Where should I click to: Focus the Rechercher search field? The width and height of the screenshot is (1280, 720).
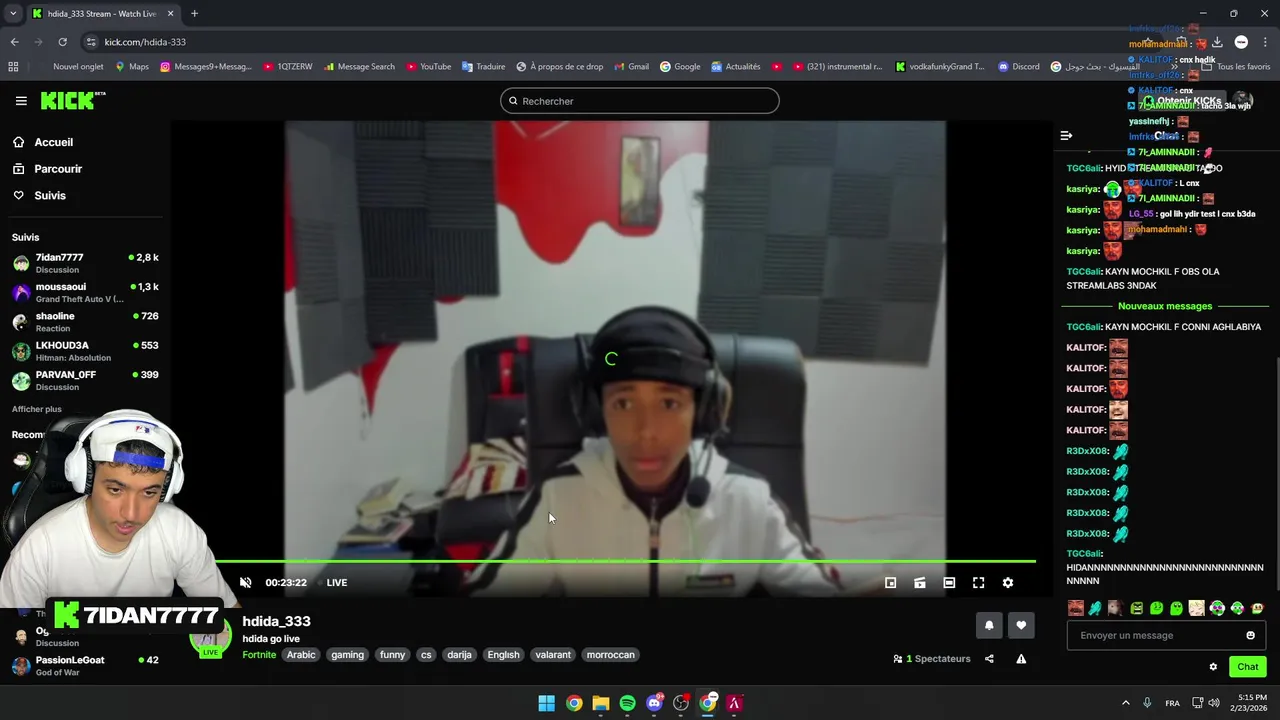tap(640, 101)
